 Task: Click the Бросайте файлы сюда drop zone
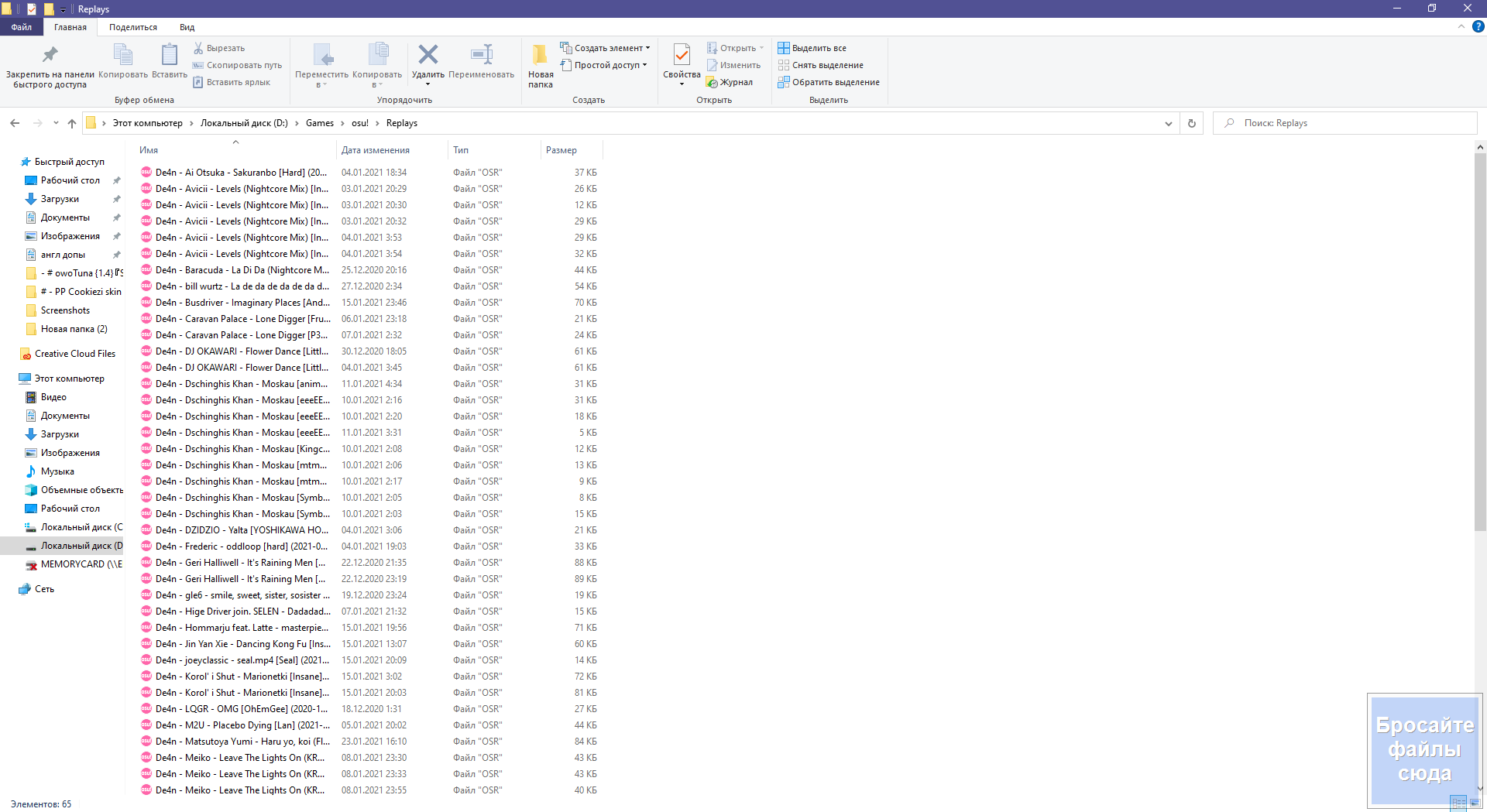coord(1423,749)
